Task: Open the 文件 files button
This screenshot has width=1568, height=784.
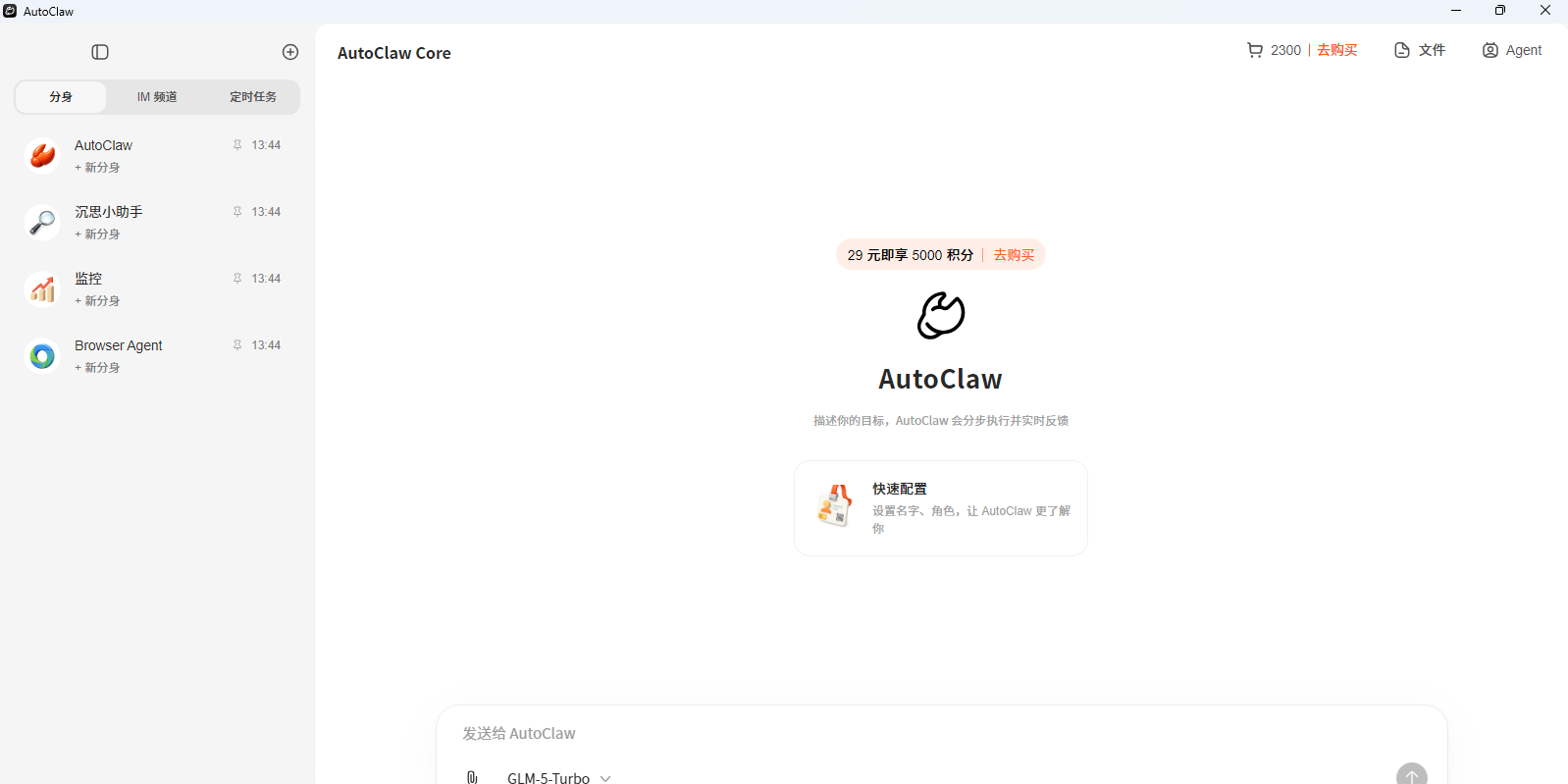Action: (1420, 50)
